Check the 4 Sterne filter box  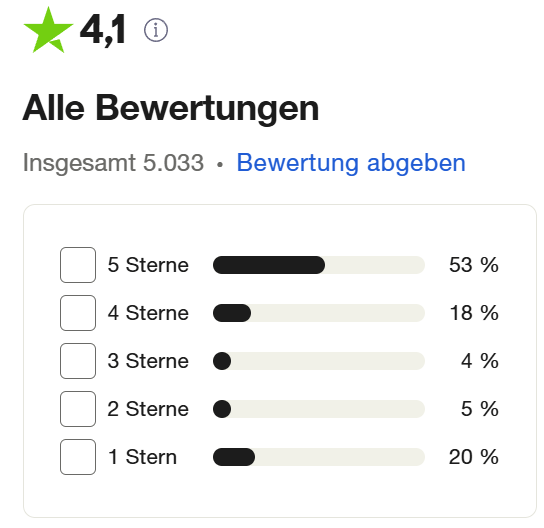pos(78,313)
